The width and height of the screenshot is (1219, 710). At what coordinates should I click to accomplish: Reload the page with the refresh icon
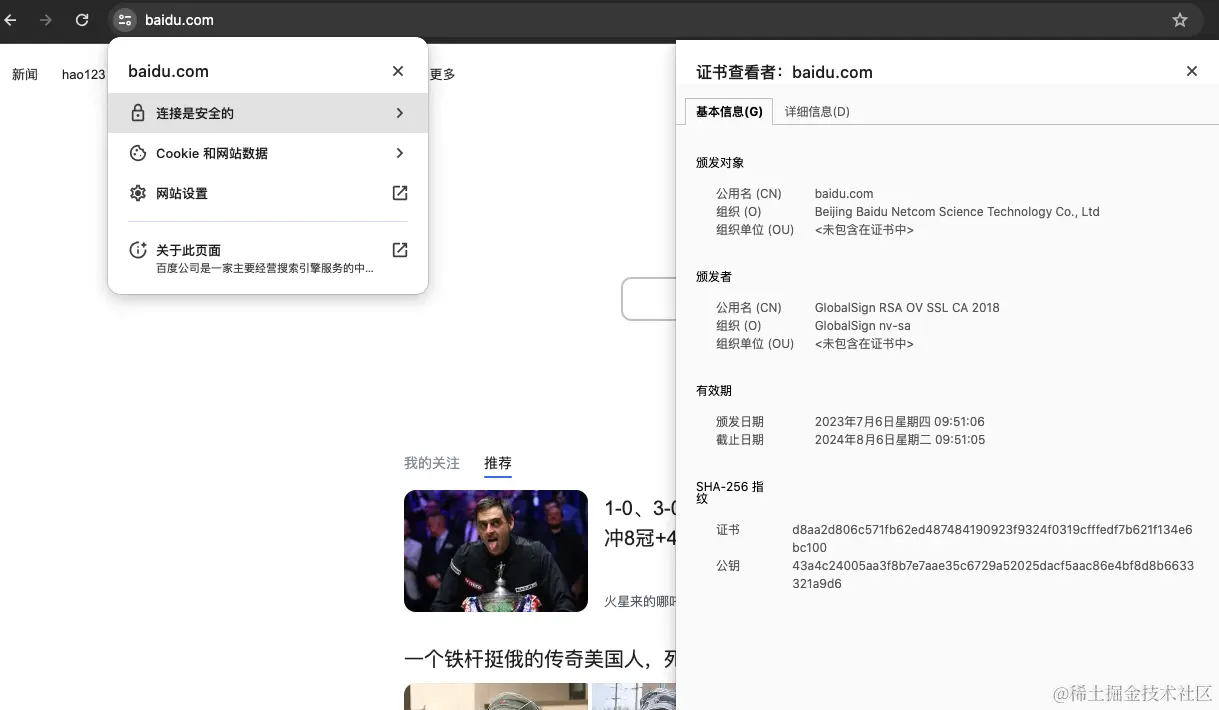click(82, 20)
